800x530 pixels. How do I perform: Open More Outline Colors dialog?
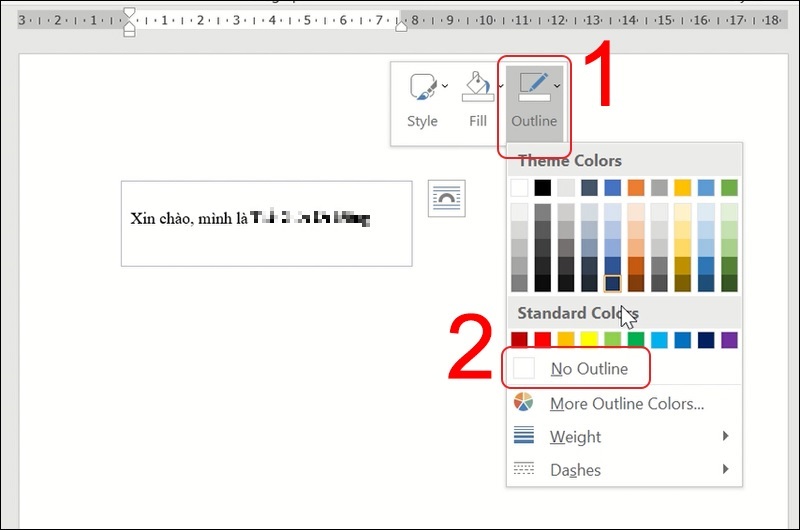pyautogui.click(x=627, y=404)
